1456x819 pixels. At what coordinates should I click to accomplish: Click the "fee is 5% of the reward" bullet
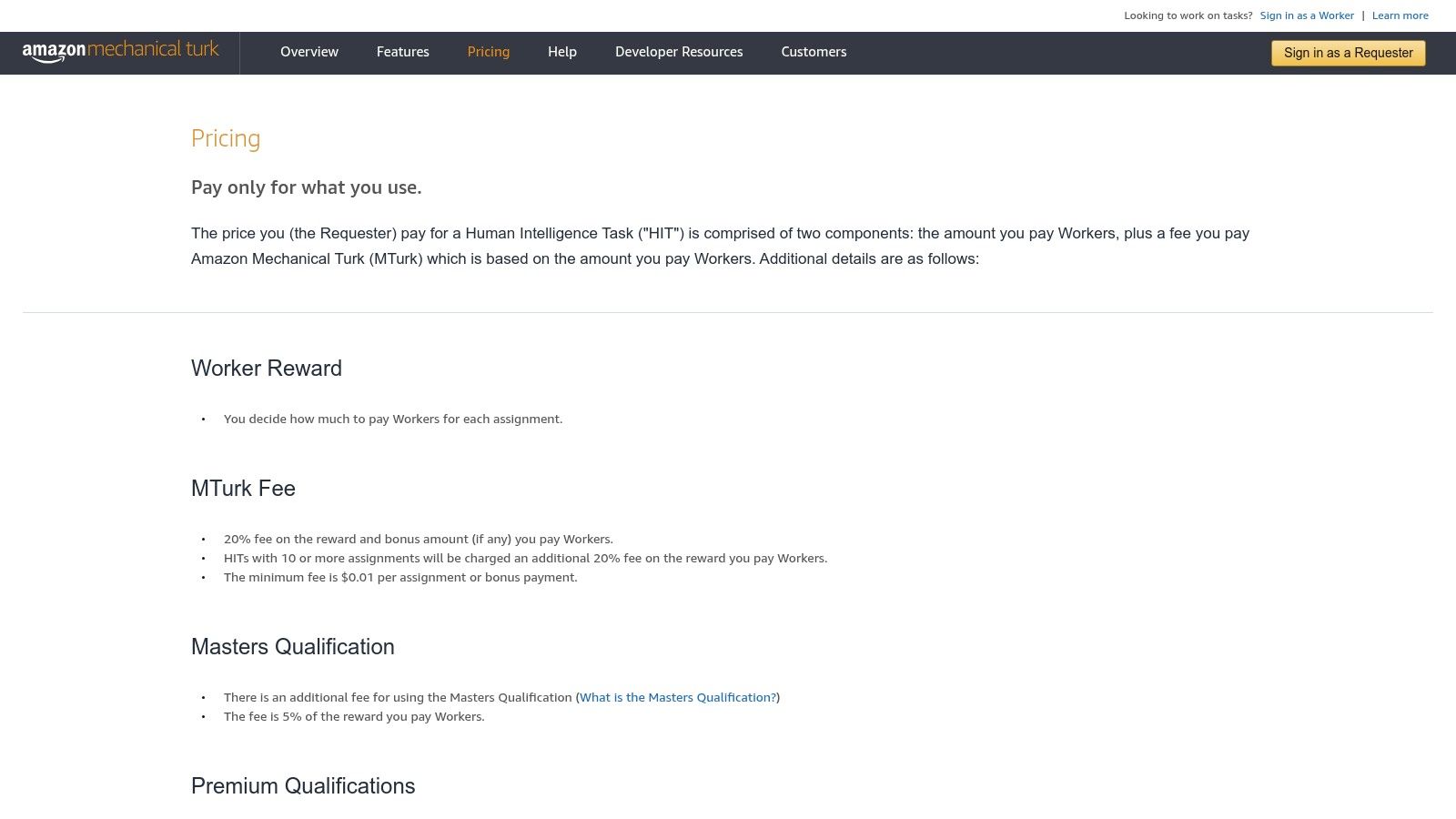click(354, 717)
